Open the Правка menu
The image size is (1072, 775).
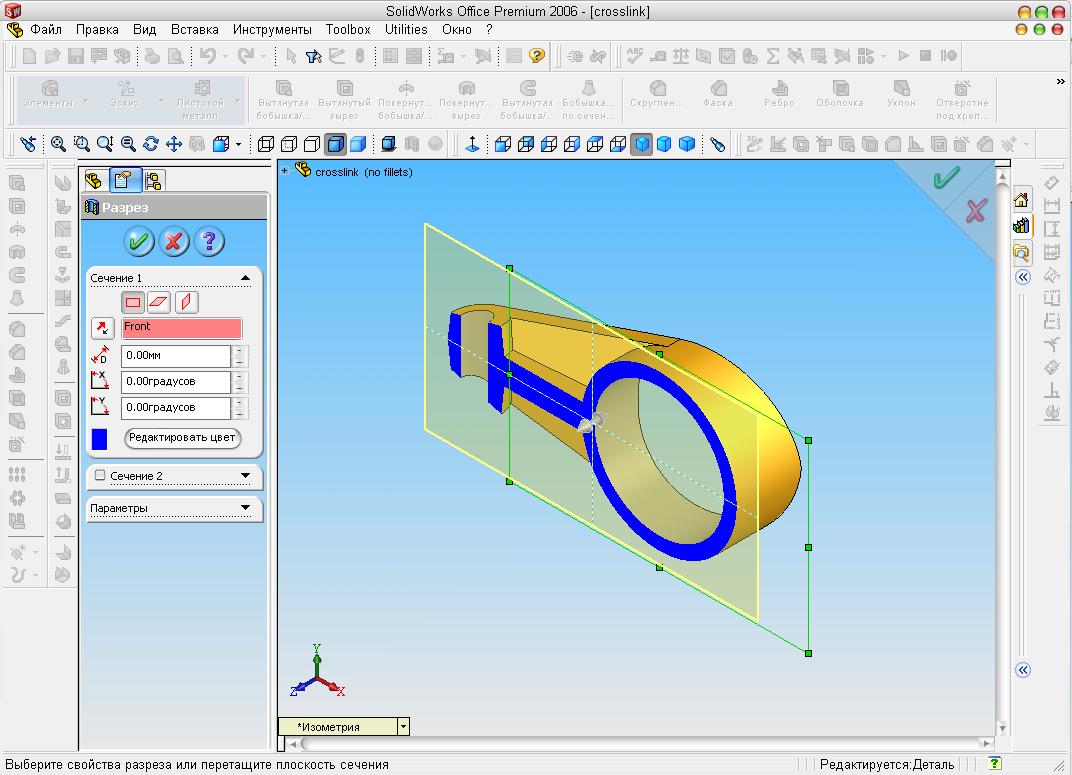pos(97,29)
